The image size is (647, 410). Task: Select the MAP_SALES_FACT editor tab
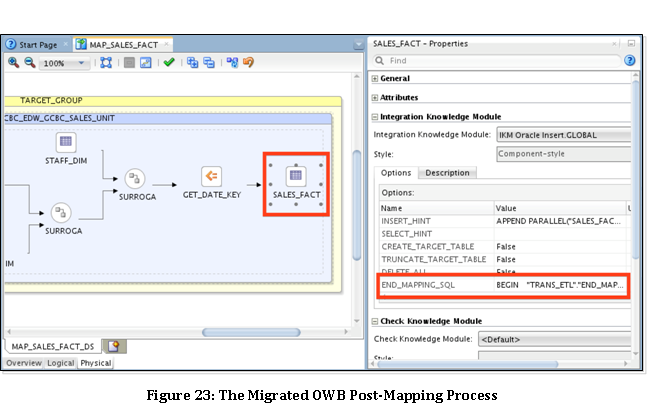(123, 45)
